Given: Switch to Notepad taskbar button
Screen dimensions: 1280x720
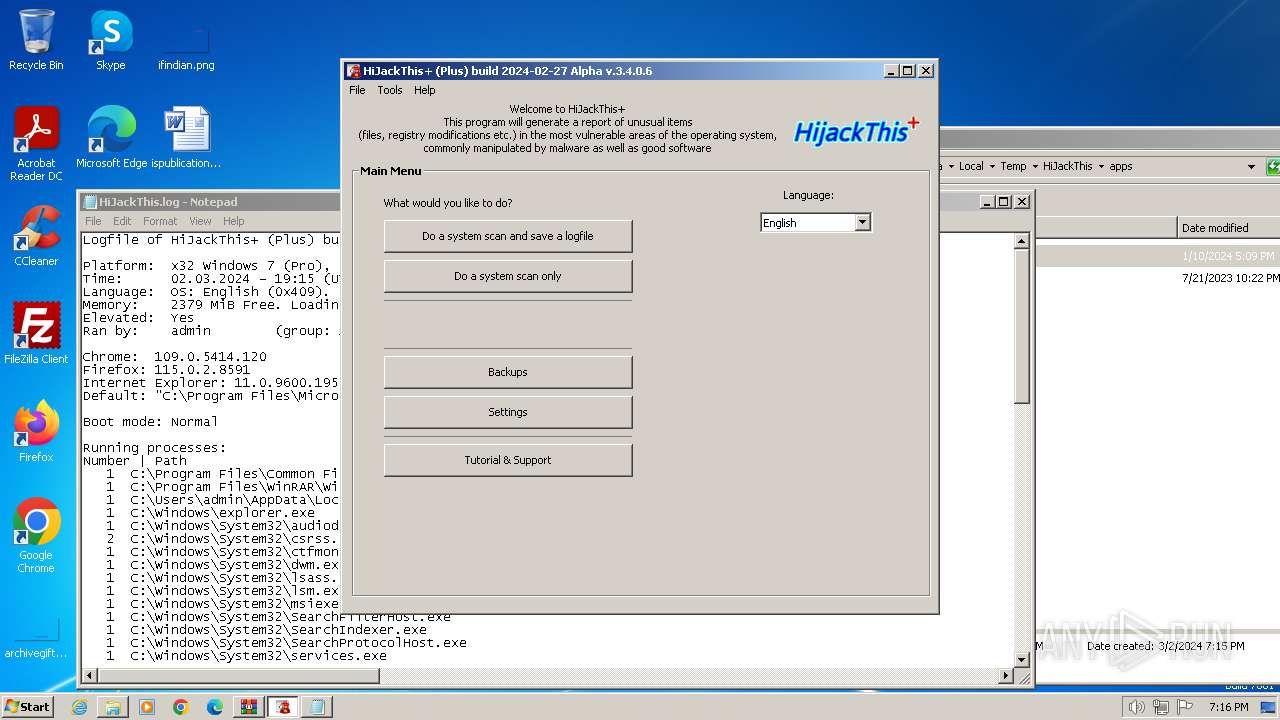Looking at the screenshot, I should coord(317,707).
